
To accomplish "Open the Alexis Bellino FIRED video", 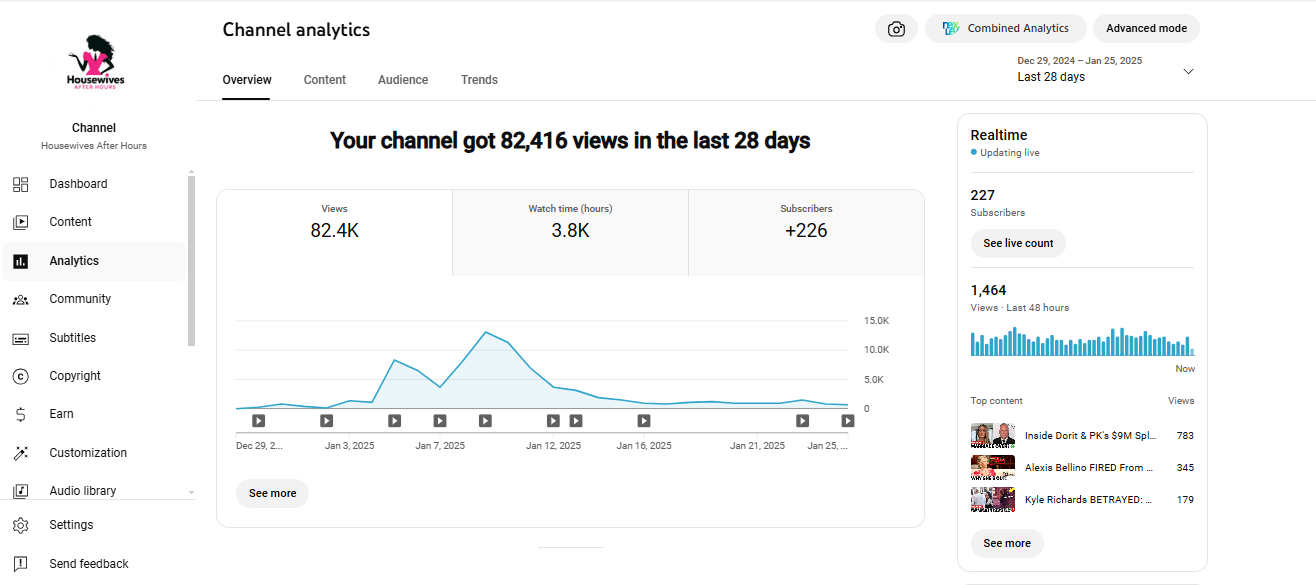I will [1089, 468].
